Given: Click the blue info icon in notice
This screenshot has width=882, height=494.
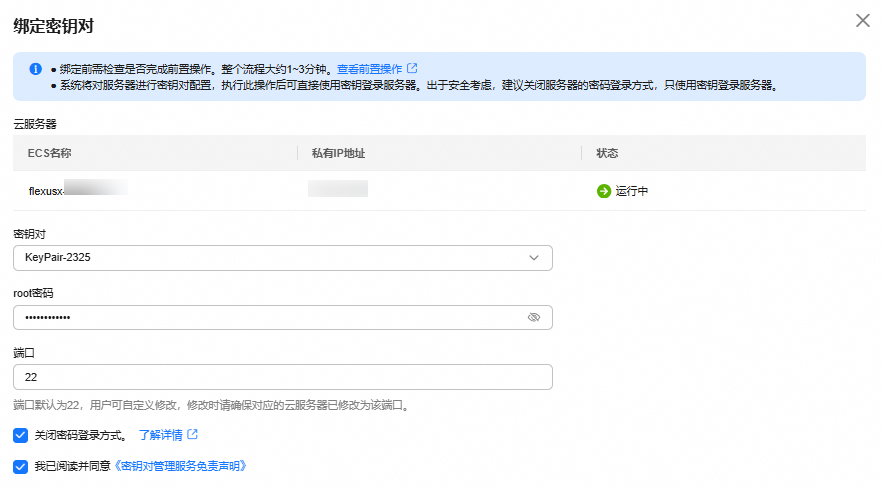Looking at the screenshot, I should (x=35, y=69).
